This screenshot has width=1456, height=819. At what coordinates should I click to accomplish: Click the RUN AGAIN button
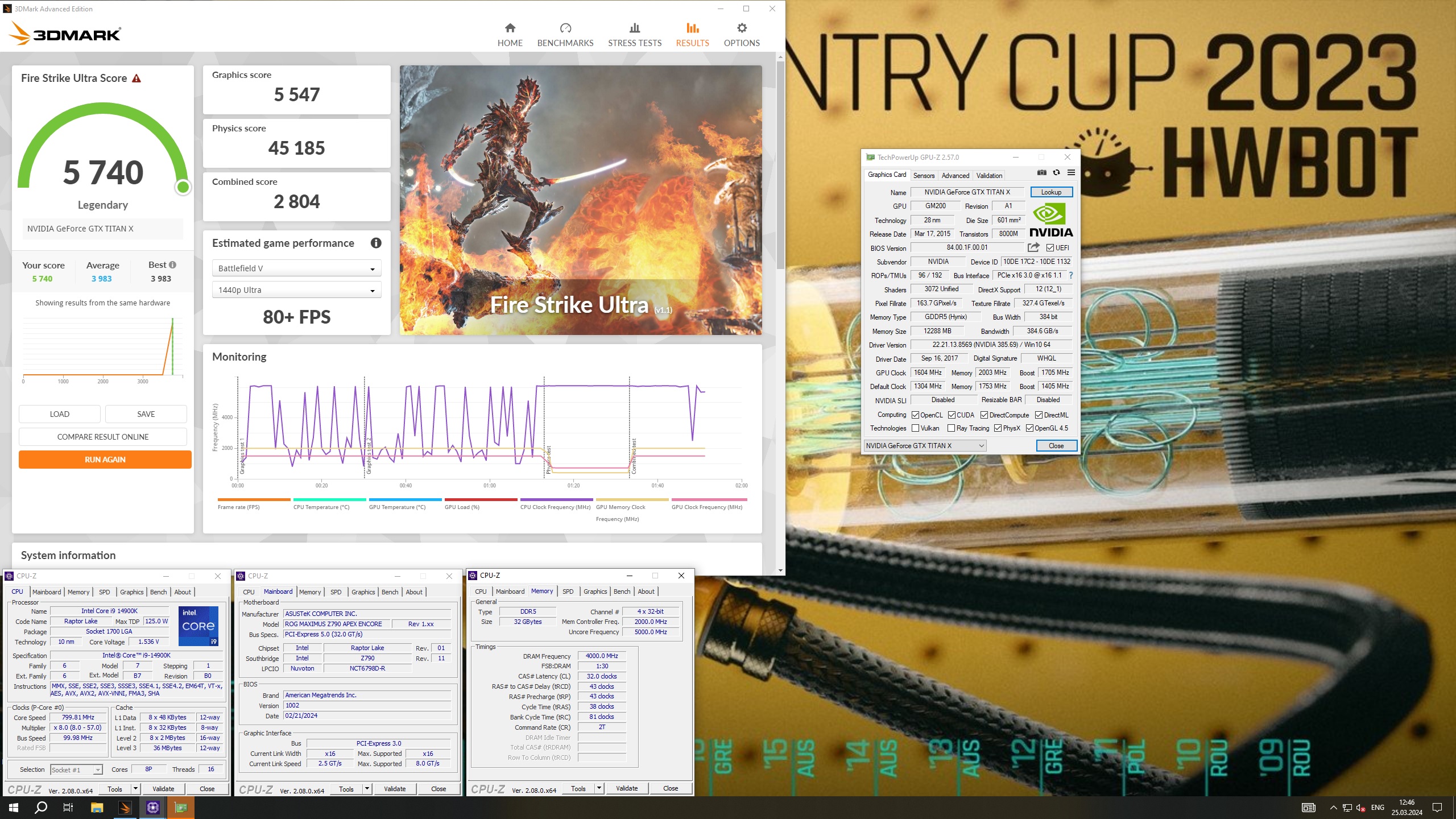coord(105,460)
